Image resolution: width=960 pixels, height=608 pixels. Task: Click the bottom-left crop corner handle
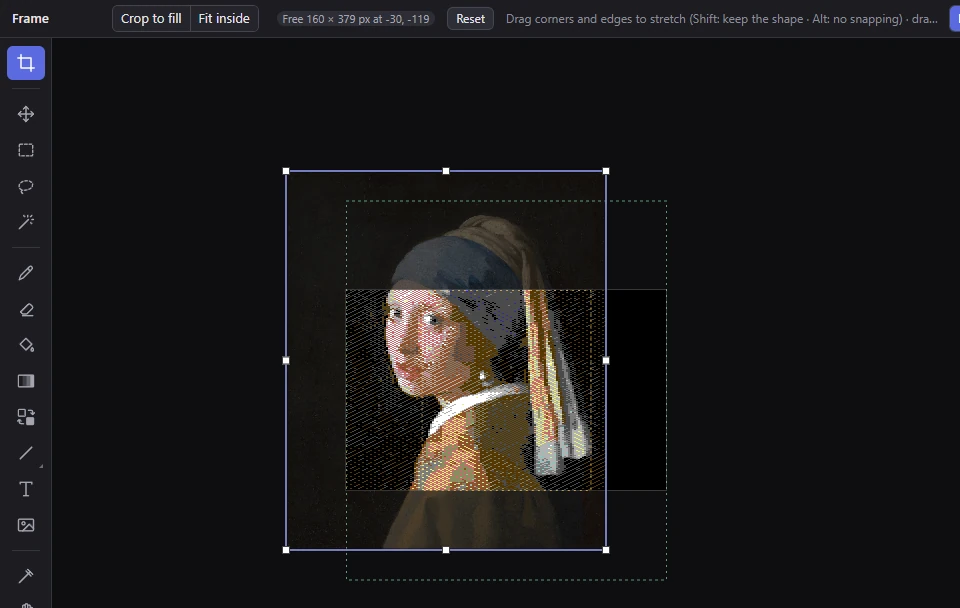(x=286, y=550)
